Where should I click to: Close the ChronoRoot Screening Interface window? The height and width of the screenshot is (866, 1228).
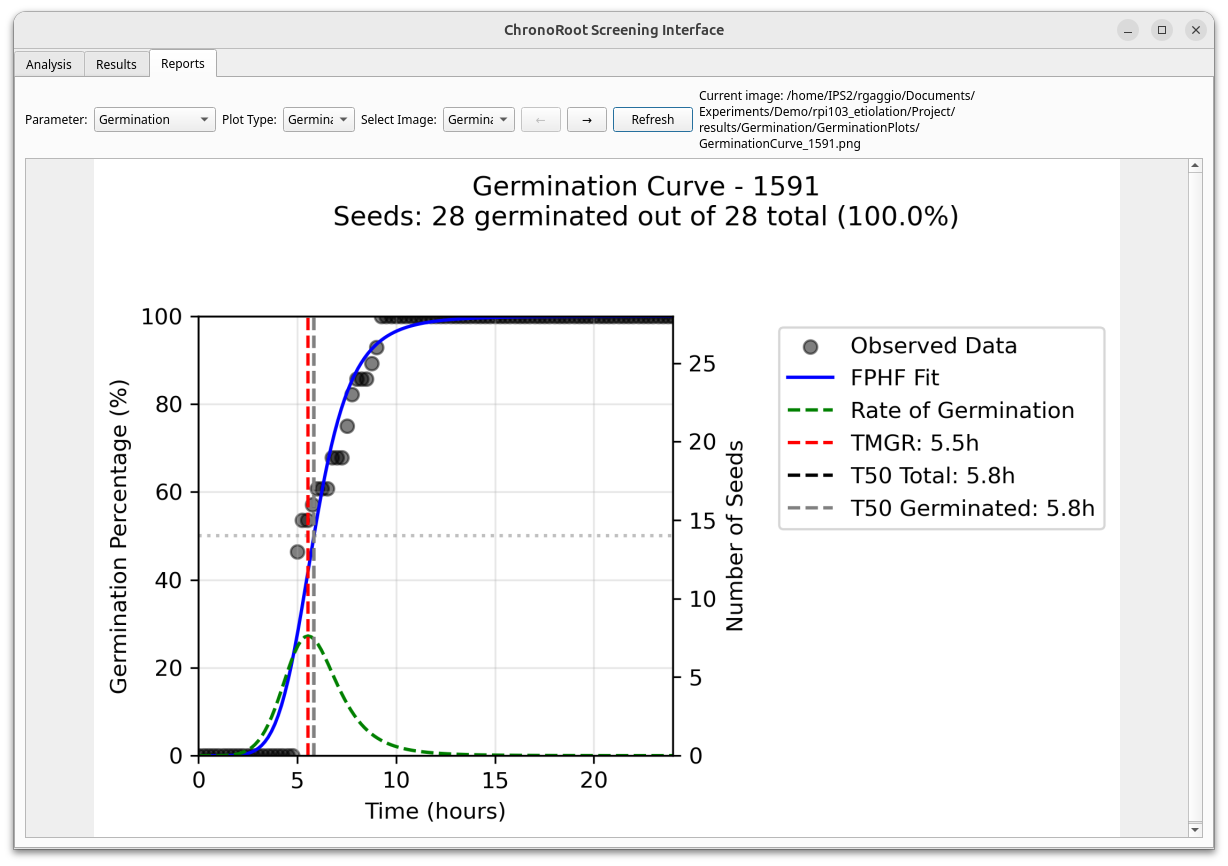coord(1195,30)
